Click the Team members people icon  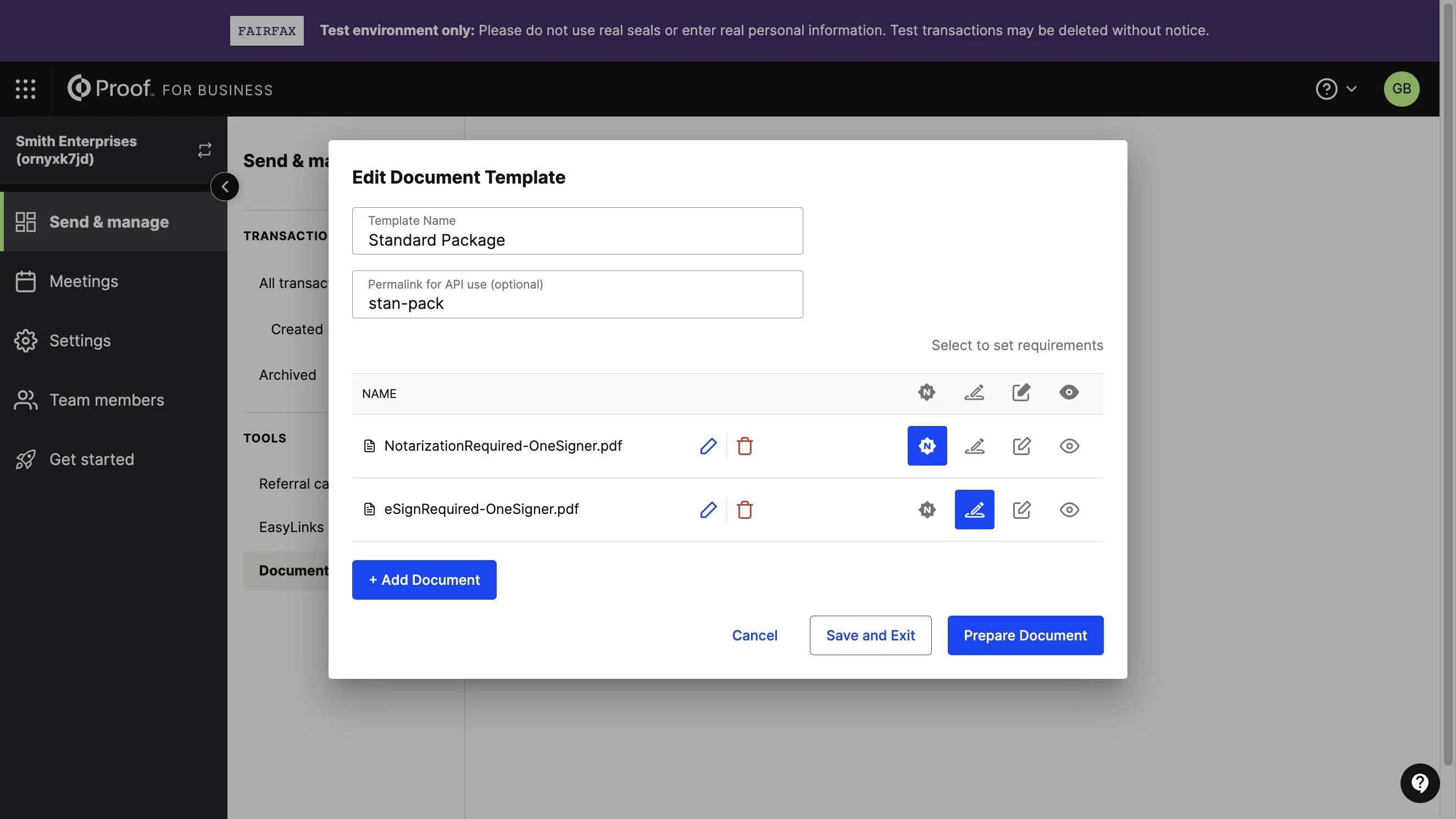pos(25,400)
